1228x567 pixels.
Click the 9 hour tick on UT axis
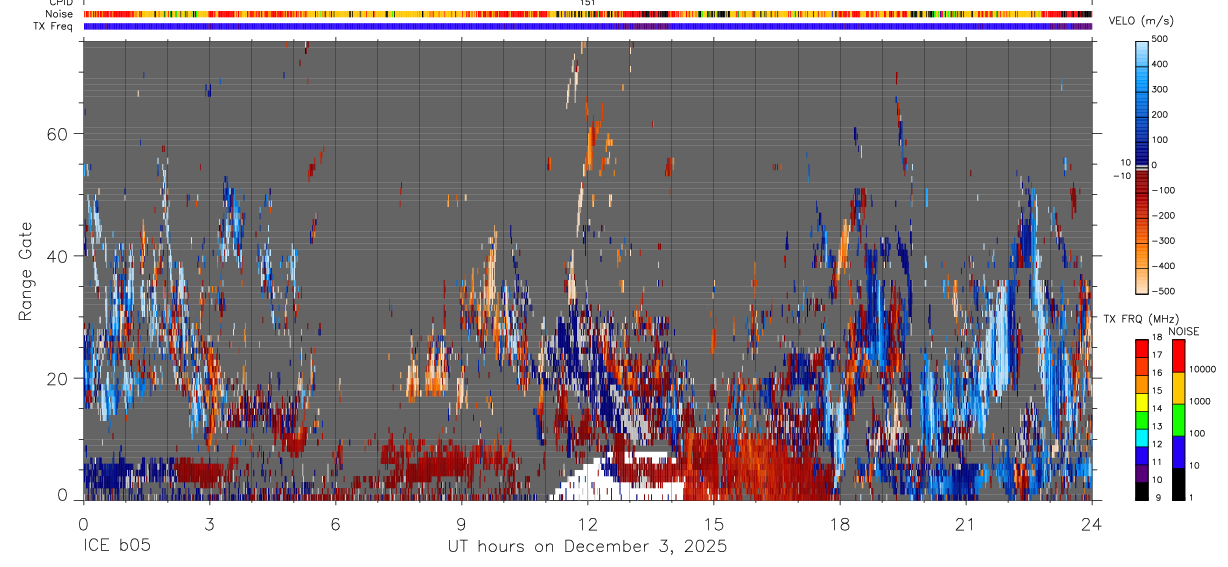[461, 524]
